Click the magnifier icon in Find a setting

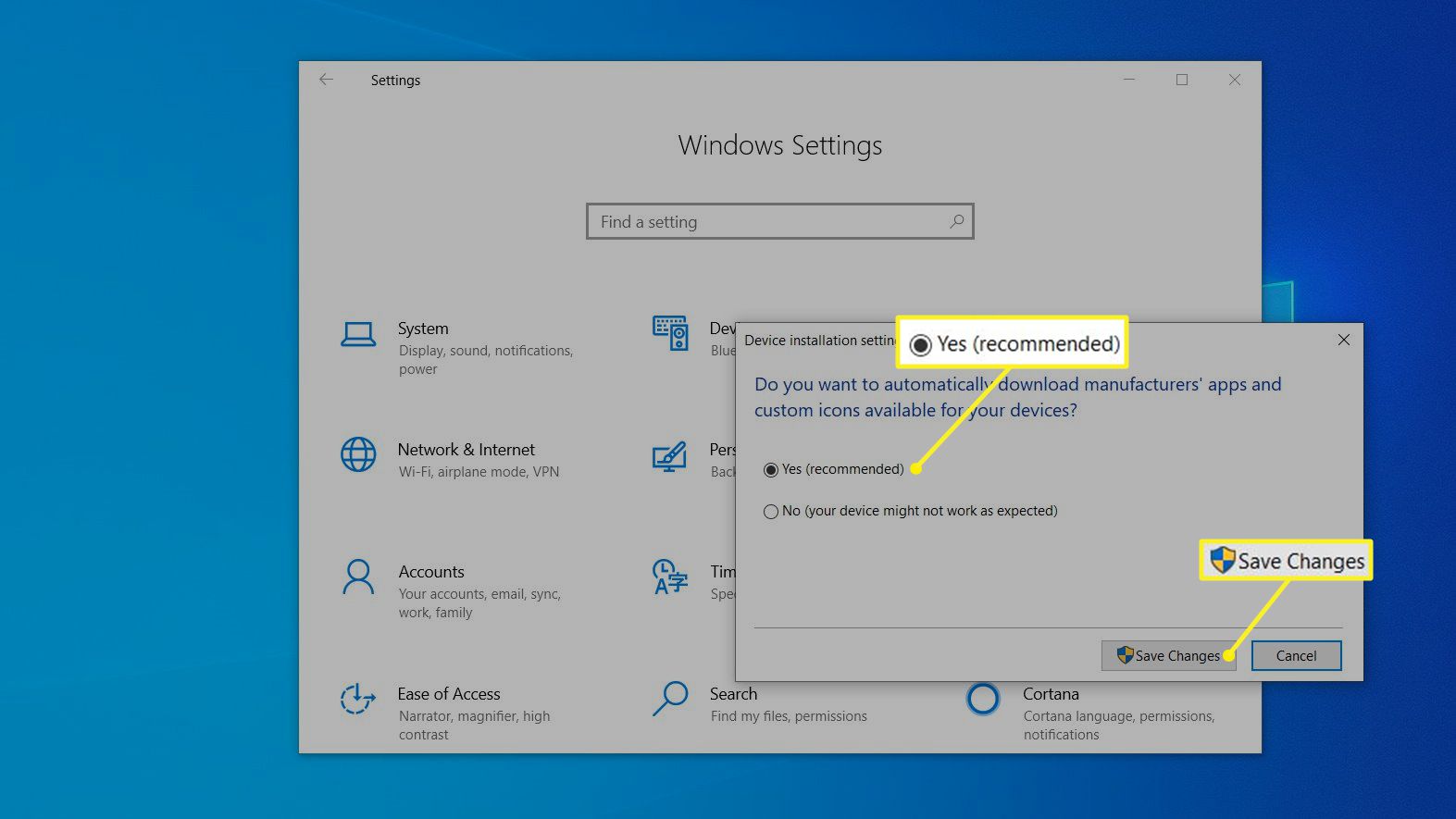pos(956,221)
